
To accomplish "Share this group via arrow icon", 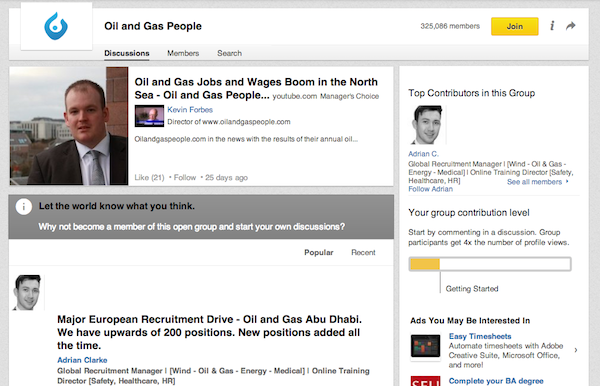I will [x=571, y=26].
